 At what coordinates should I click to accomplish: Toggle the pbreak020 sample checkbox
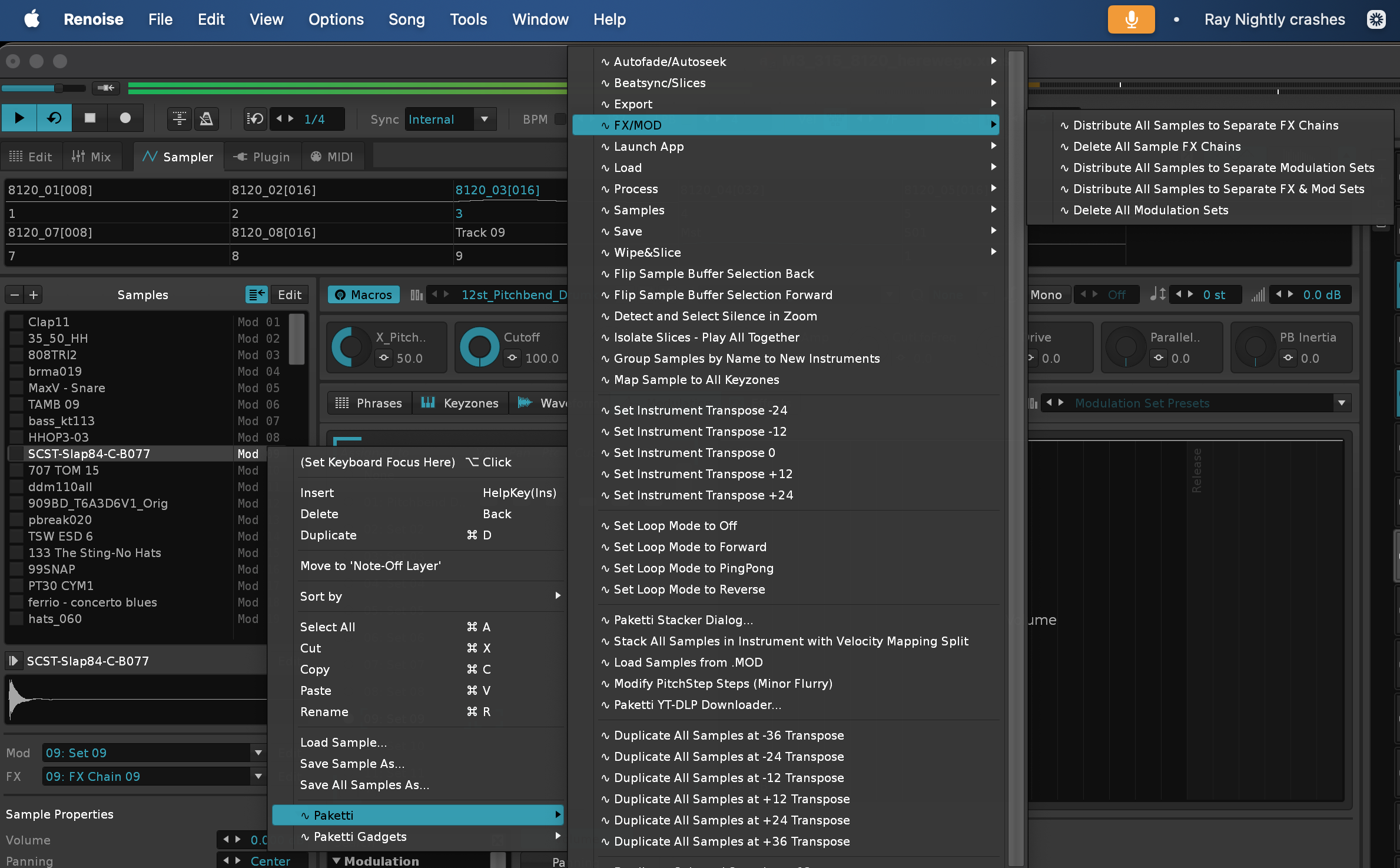pos(16,520)
